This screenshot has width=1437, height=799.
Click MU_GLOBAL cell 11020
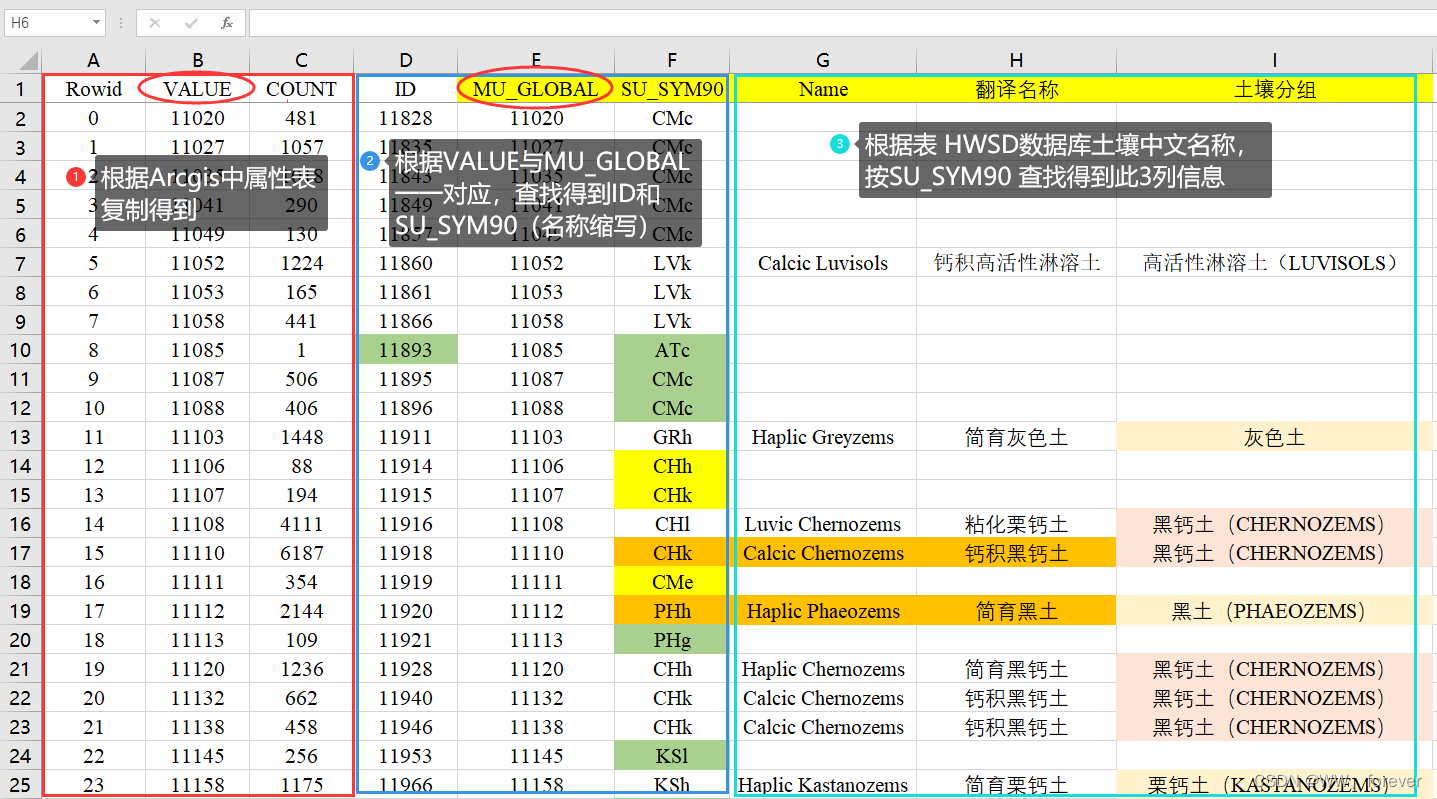pyautogui.click(x=536, y=118)
